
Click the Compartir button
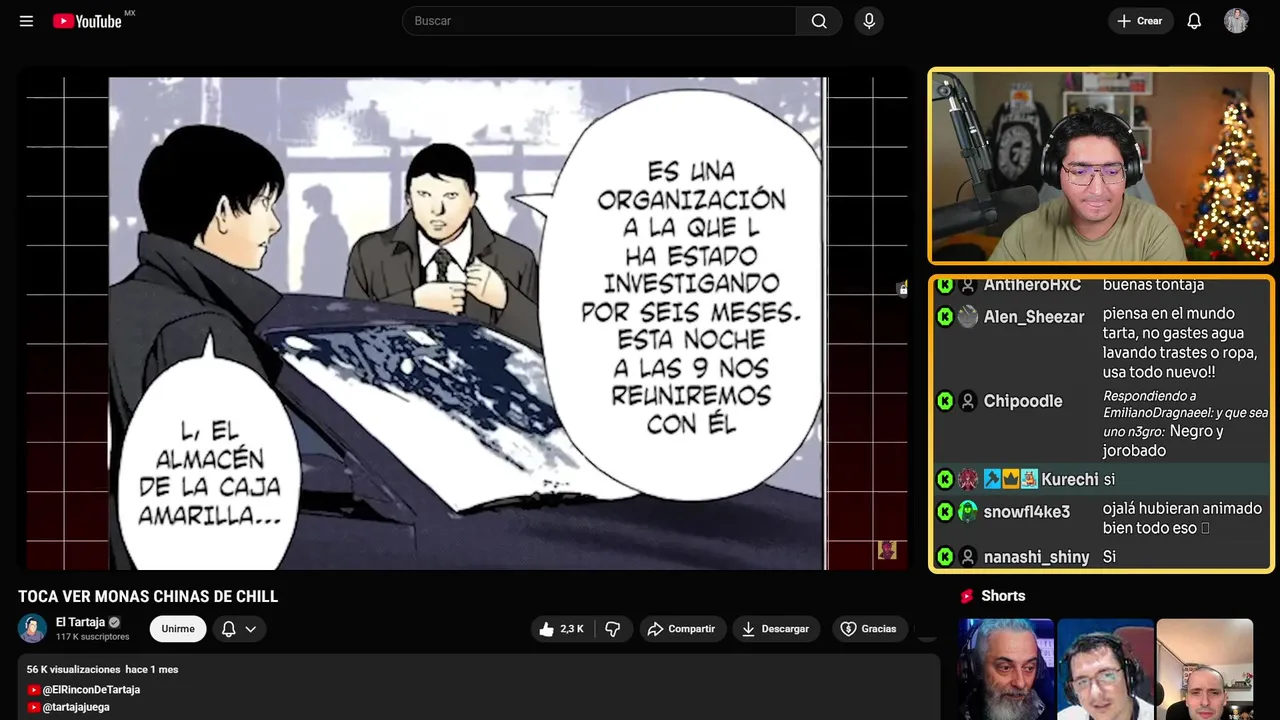pos(683,629)
